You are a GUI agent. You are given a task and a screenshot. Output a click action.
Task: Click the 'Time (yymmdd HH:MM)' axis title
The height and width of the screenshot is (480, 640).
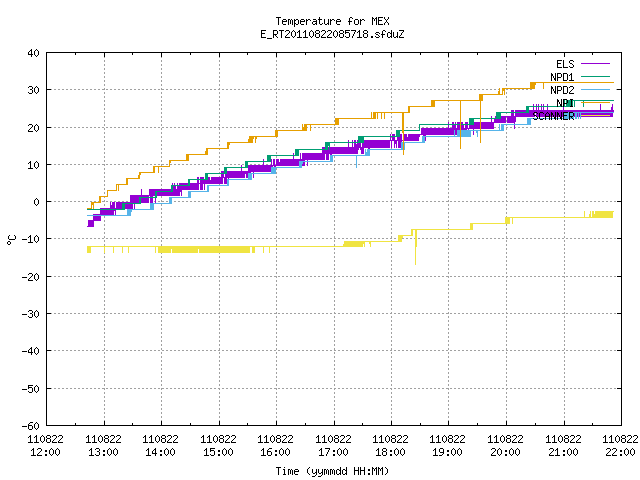[x=332, y=471]
